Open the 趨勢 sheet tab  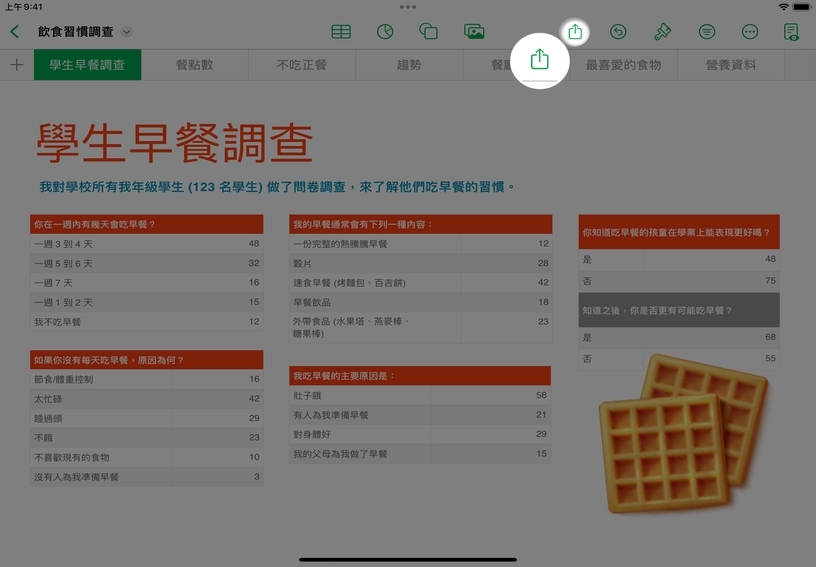pos(408,65)
